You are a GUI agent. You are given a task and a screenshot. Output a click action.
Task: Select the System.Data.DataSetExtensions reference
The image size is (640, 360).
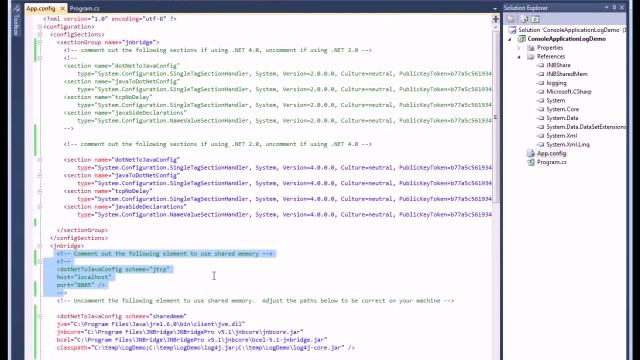(x=586, y=127)
